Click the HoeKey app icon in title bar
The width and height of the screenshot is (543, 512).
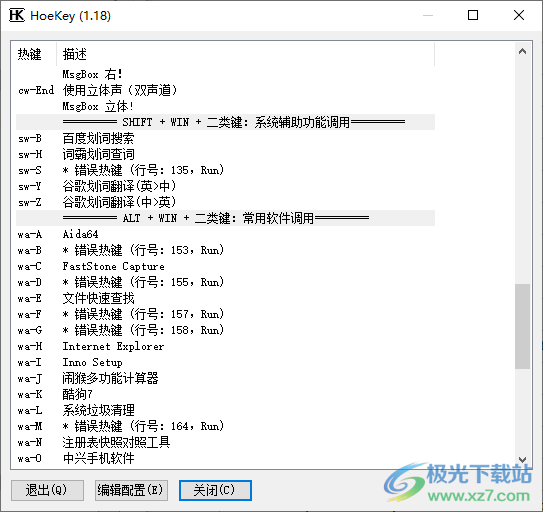(17, 16)
